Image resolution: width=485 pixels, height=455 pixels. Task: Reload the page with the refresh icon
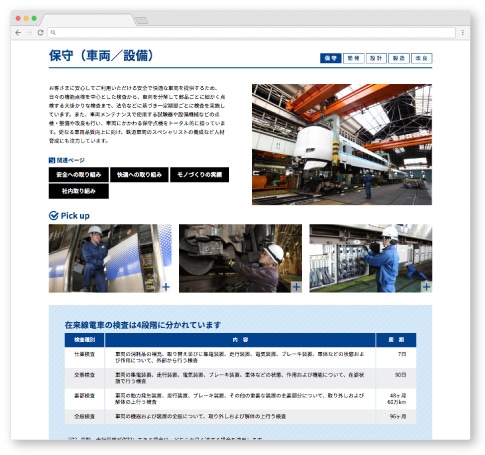(40, 33)
